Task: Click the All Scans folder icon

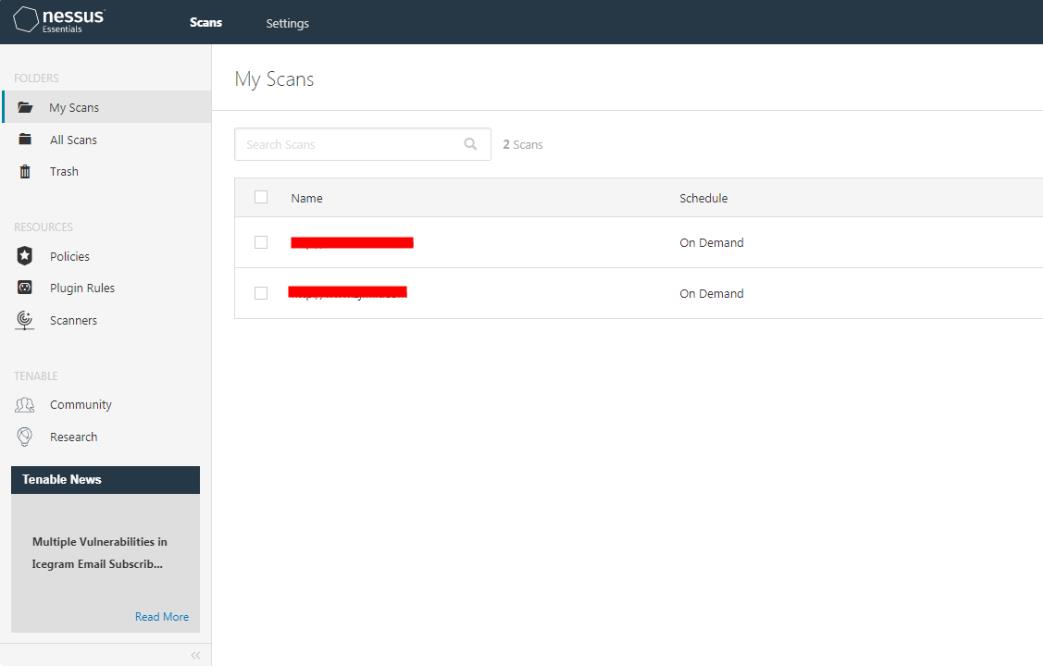Action: tap(25, 140)
